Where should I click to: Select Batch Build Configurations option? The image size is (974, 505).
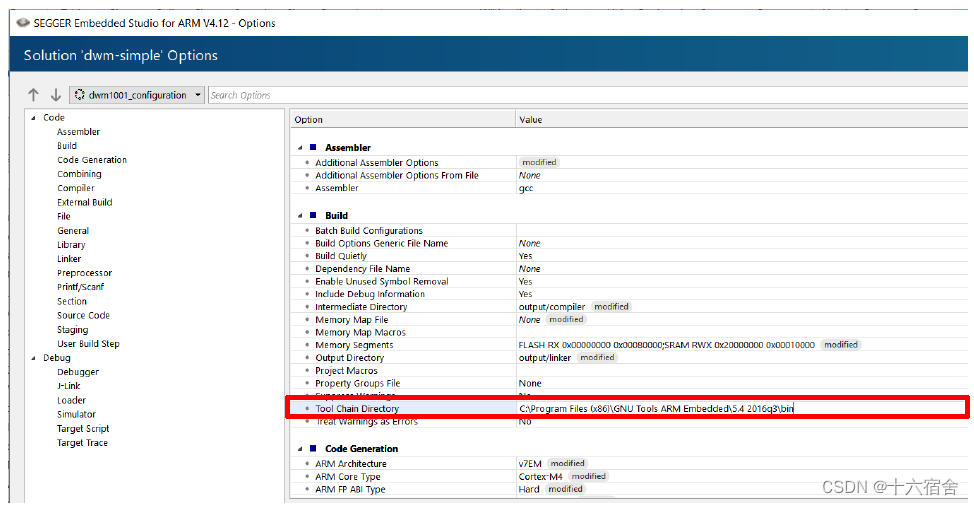pyautogui.click(x=369, y=230)
